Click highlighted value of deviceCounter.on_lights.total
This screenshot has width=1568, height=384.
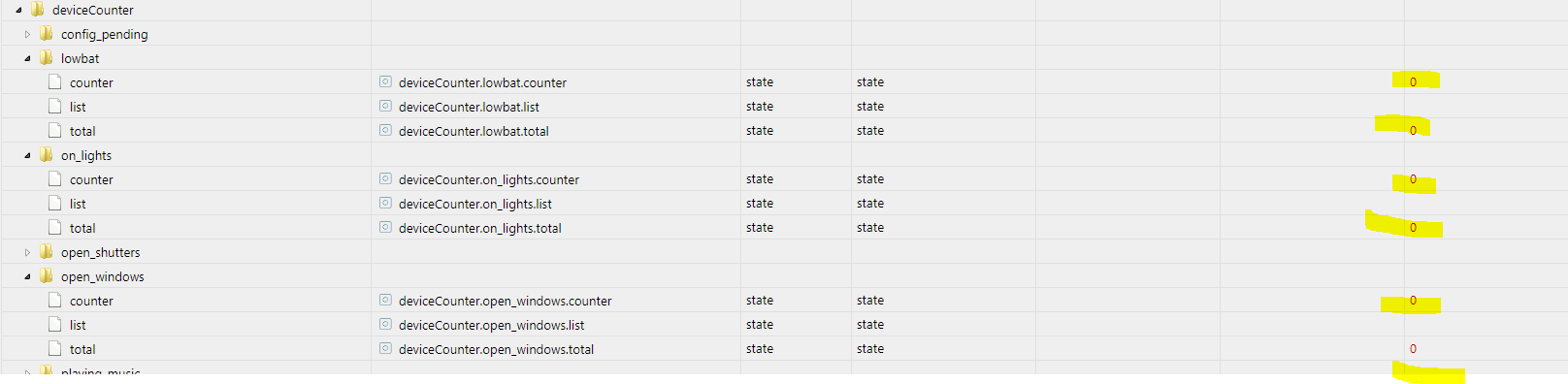1413,228
